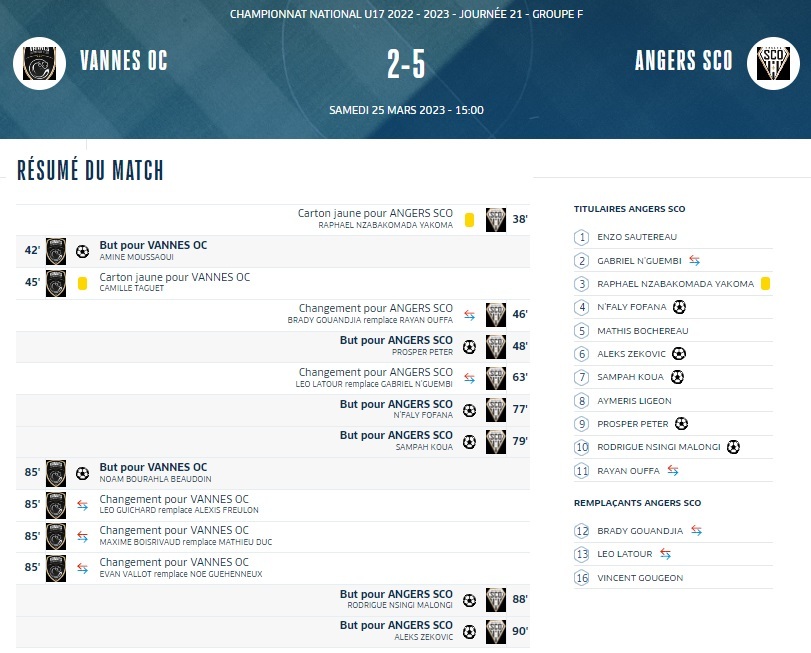The height and width of the screenshot is (653, 811).
Task: Click the goal ball icon at 42'
Action: 82,252
